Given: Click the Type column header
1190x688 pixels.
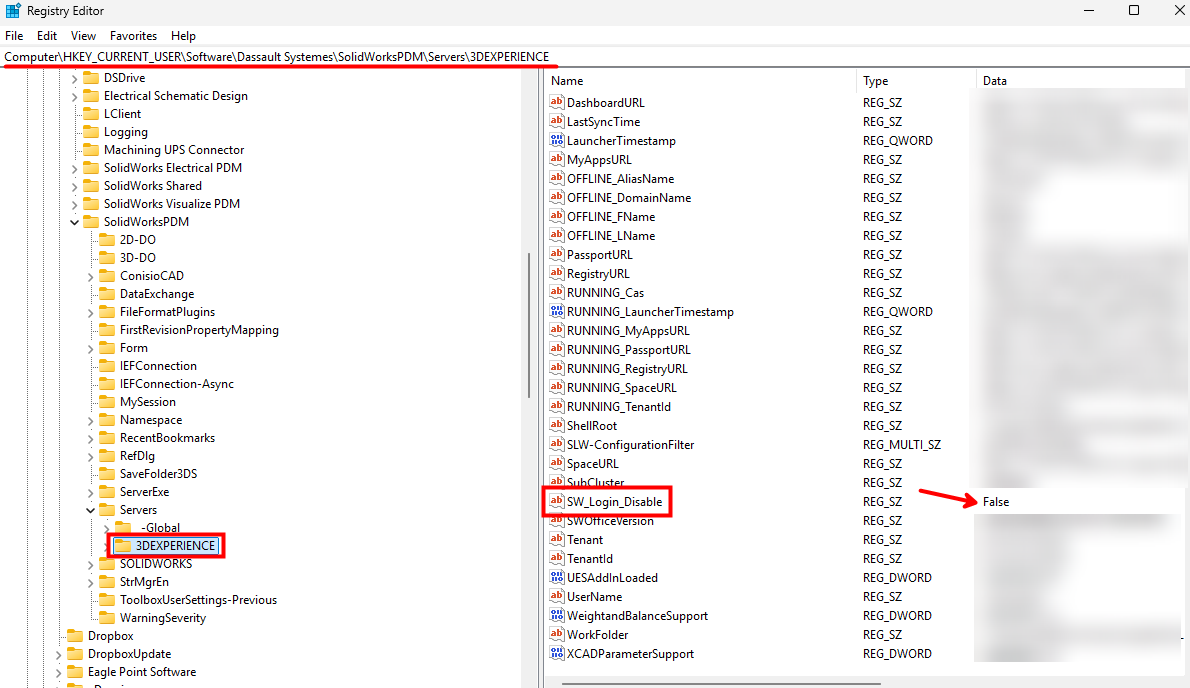Looking at the screenshot, I should [875, 80].
